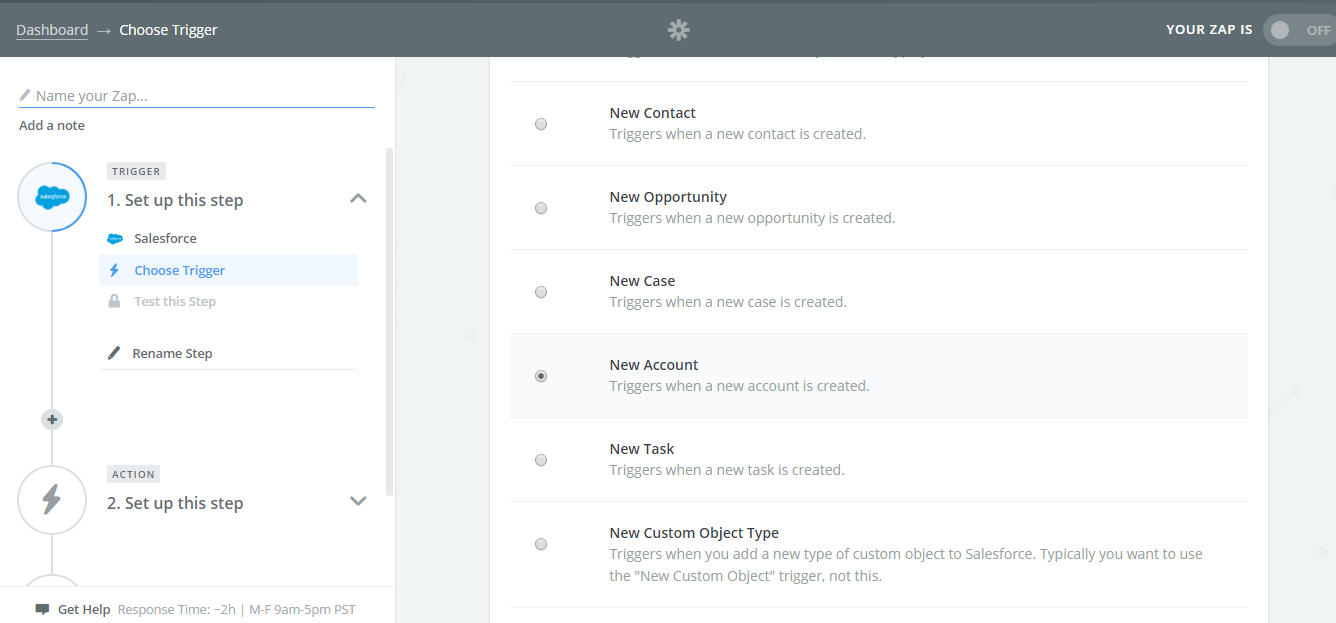
Task: Click 'Triggers when a new contact is created.'
Action: 738,134
